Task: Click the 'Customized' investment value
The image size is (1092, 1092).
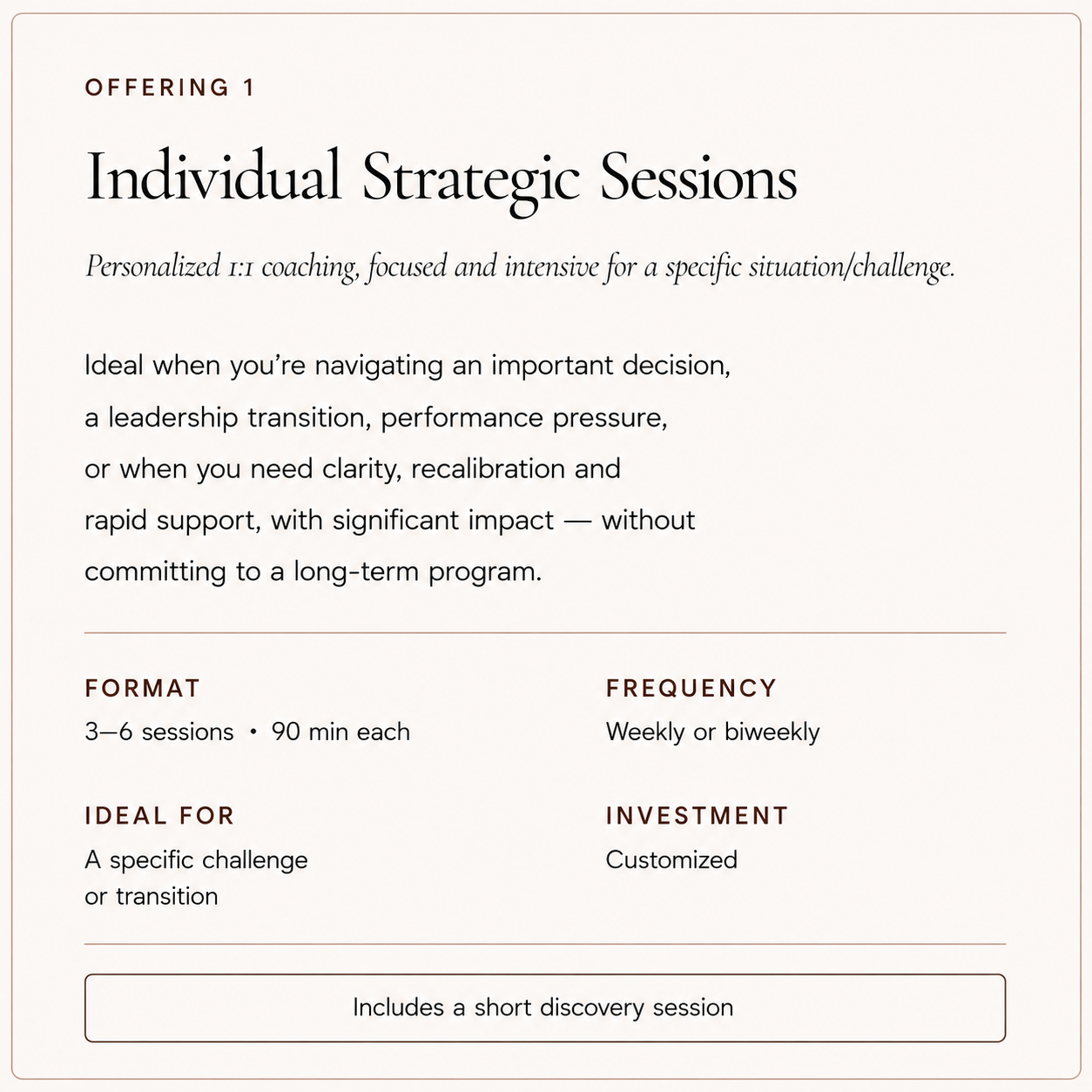Action: 671,860
